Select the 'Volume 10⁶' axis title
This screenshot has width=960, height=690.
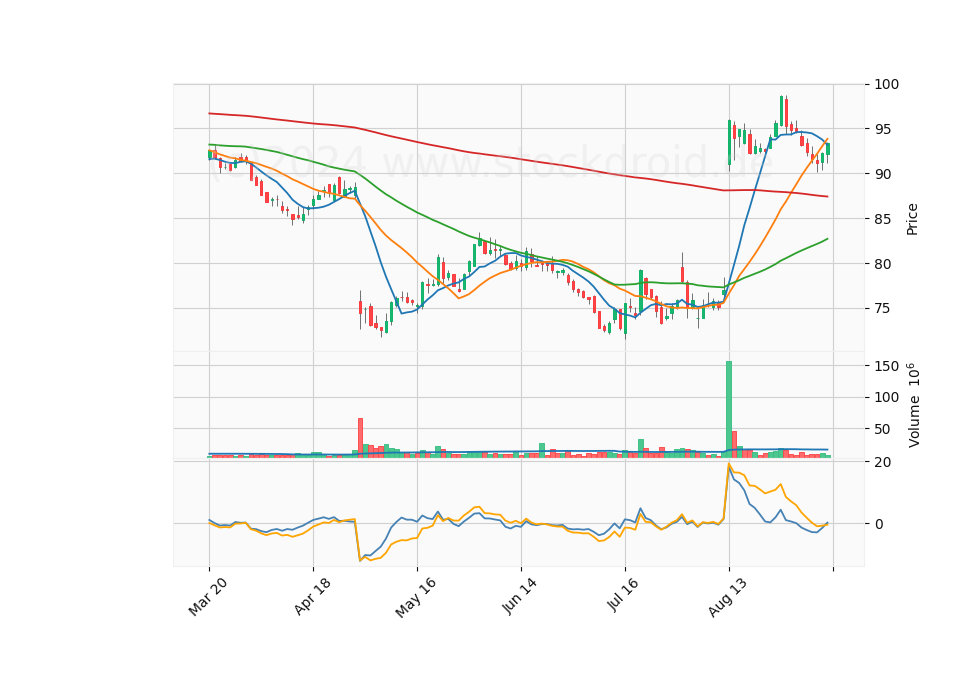pos(912,405)
